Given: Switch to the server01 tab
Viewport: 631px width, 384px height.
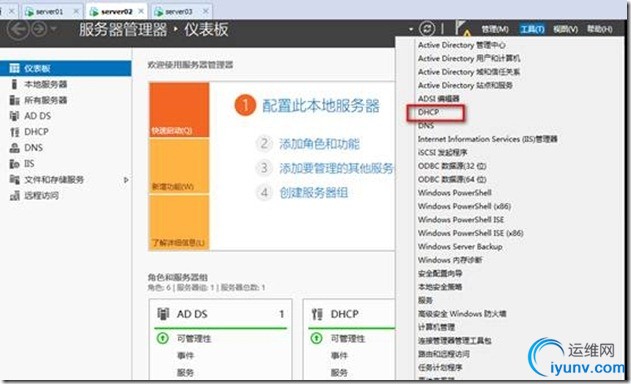Looking at the screenshot, I should tap(49, 12).
